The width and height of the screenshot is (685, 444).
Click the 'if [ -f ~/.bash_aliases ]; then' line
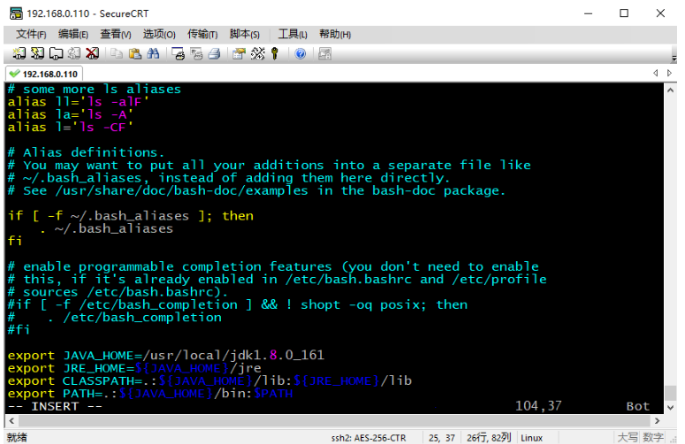(x=131, y=216)
